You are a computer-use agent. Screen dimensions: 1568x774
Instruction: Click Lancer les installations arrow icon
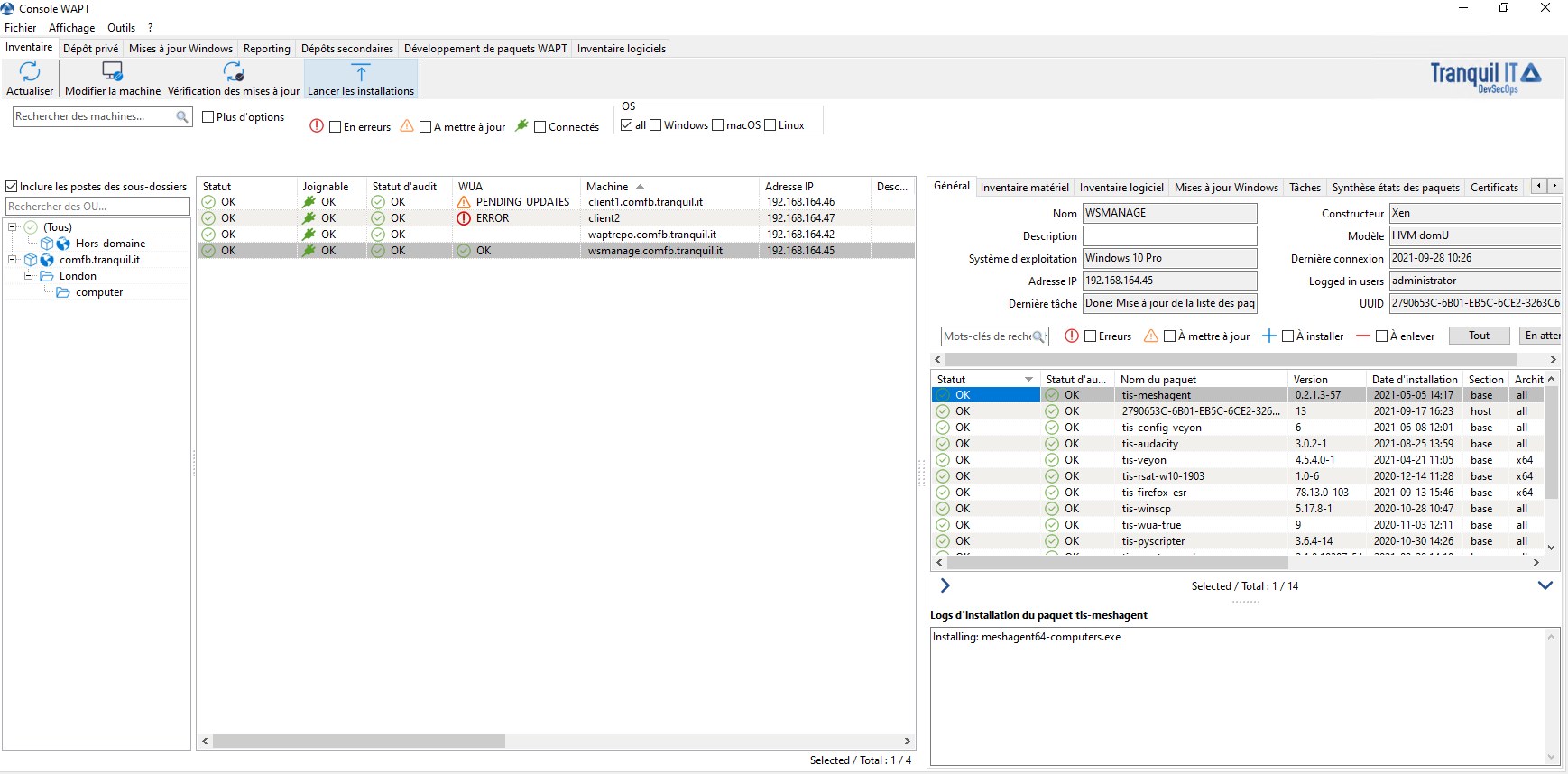tap(361, 73)
